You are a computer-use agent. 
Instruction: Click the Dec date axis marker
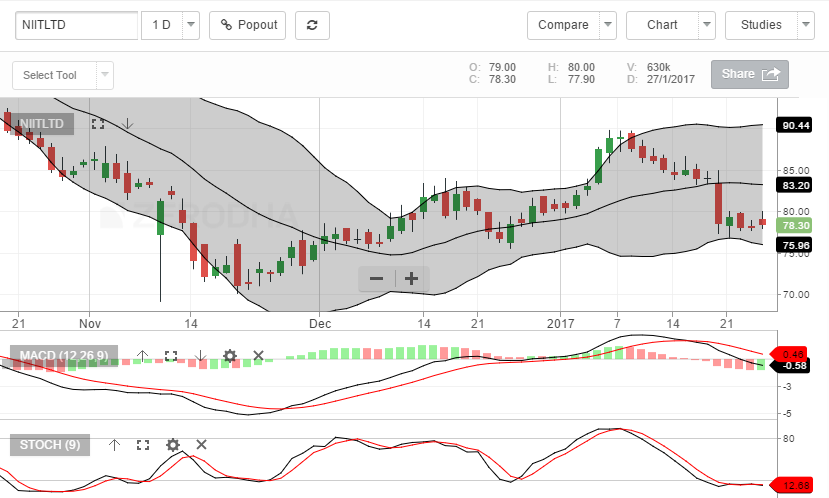tap(320, 324)
